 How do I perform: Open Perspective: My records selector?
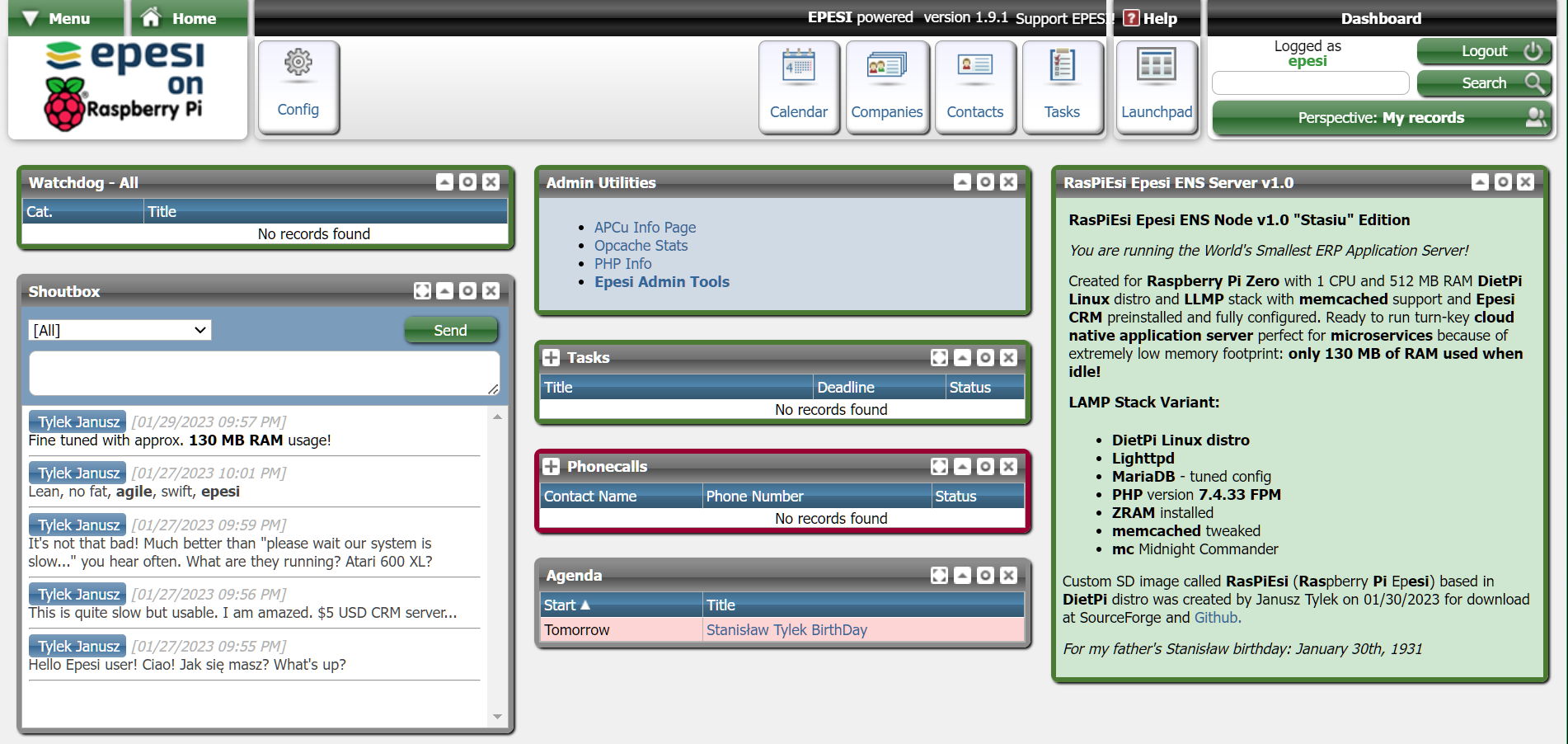[x=1383, y=118]
